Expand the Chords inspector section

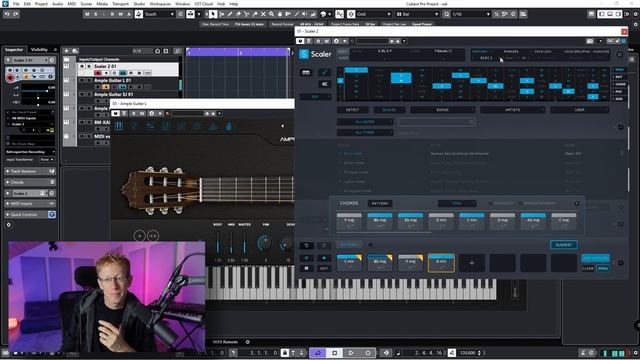pos(30,182)
